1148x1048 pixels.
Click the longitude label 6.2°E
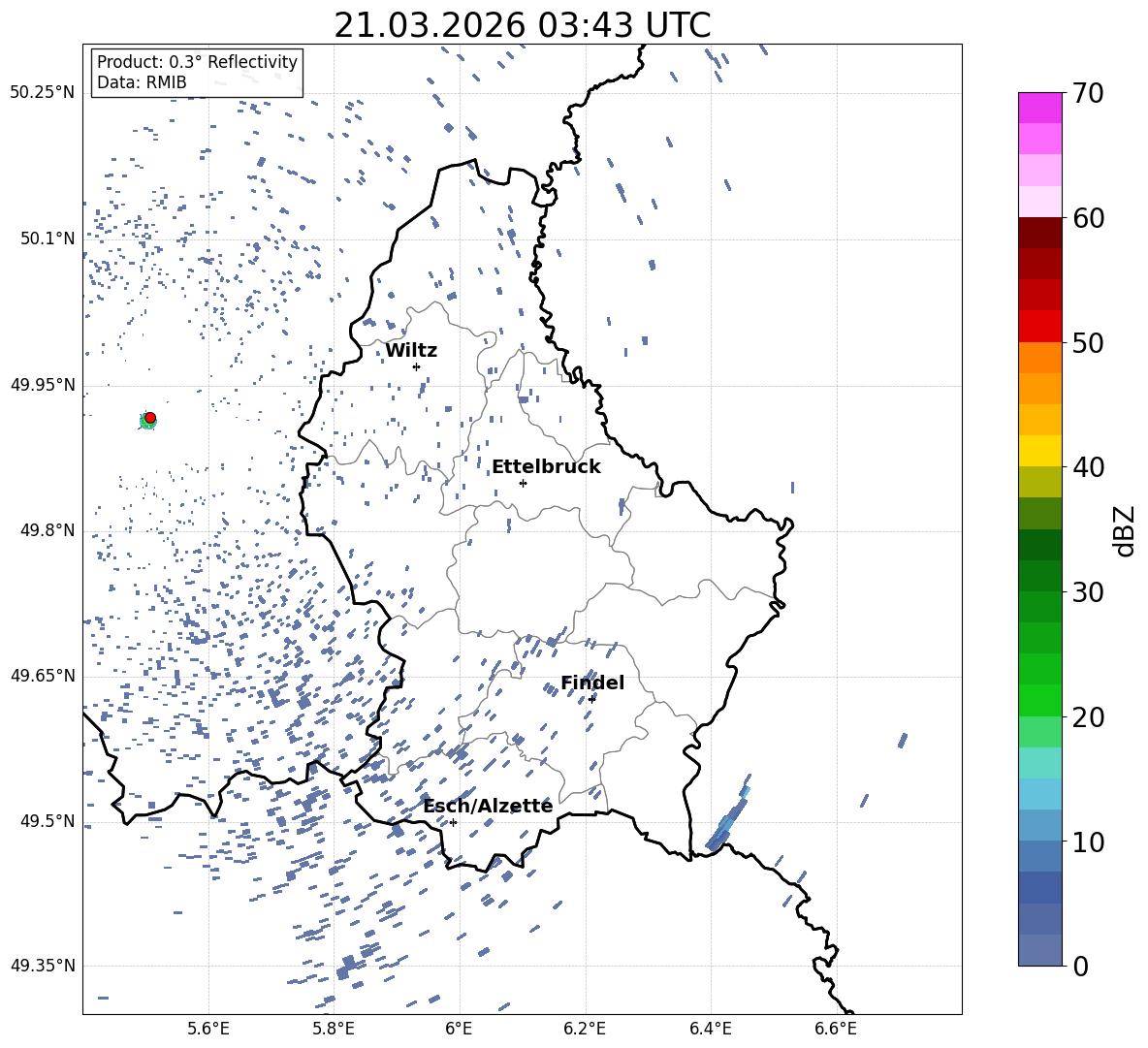(585, 1029)
